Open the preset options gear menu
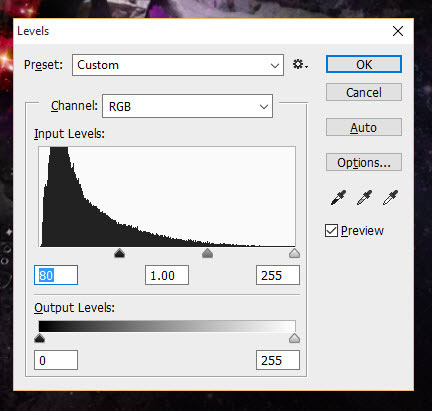Screen dimensions: 432x411 point(300,64)
